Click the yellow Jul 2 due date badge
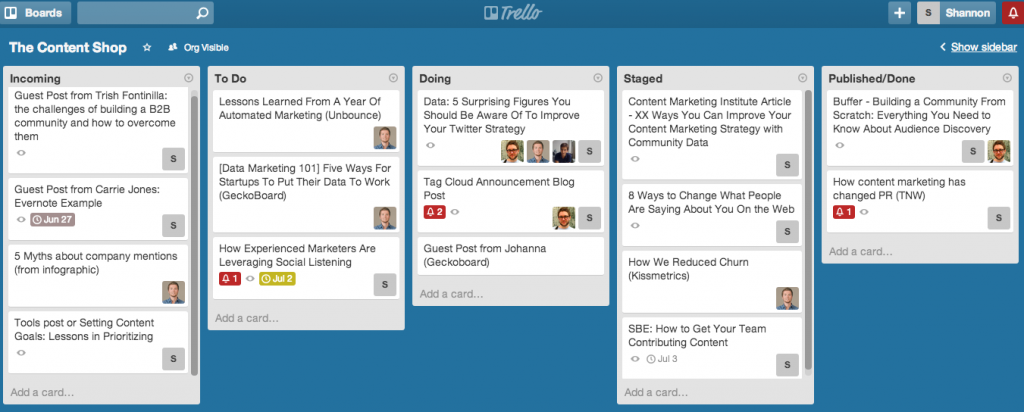The height and width of the screenshot is (412, 1024). coord(277,279)
